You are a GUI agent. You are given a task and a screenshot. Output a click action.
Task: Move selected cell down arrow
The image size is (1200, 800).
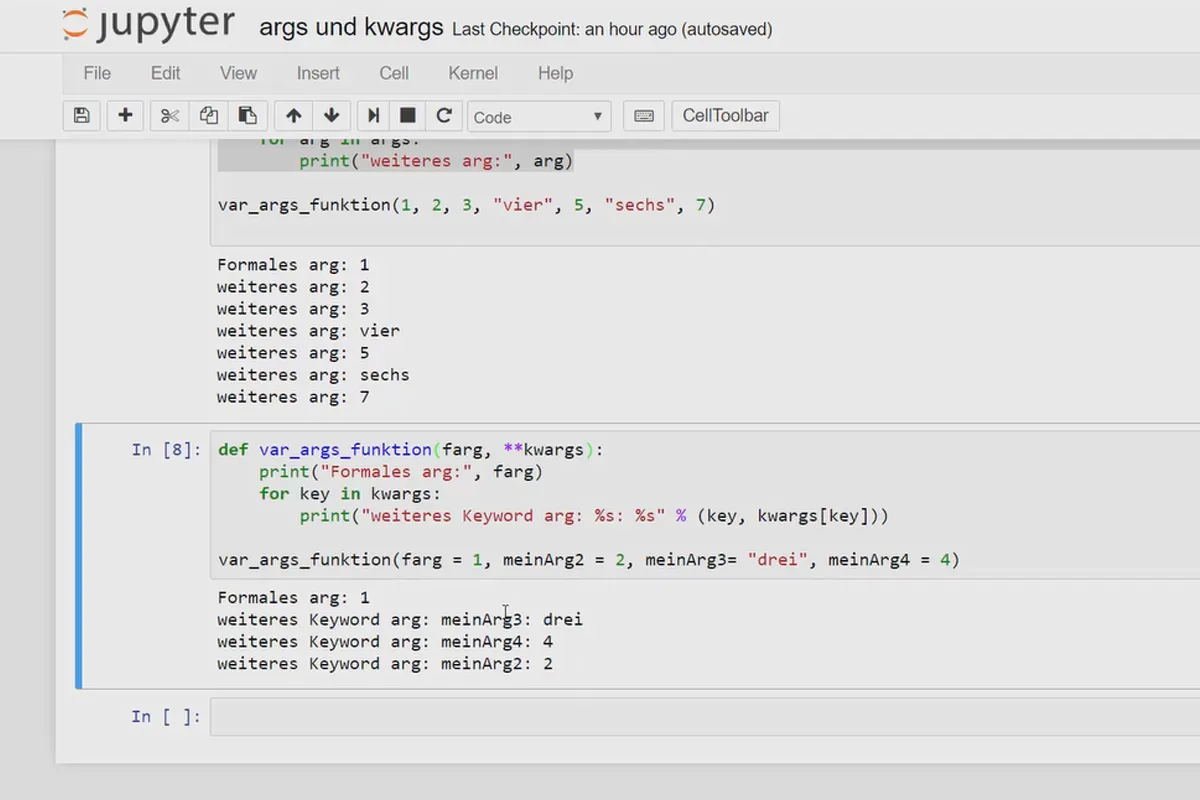click(331, 116)
